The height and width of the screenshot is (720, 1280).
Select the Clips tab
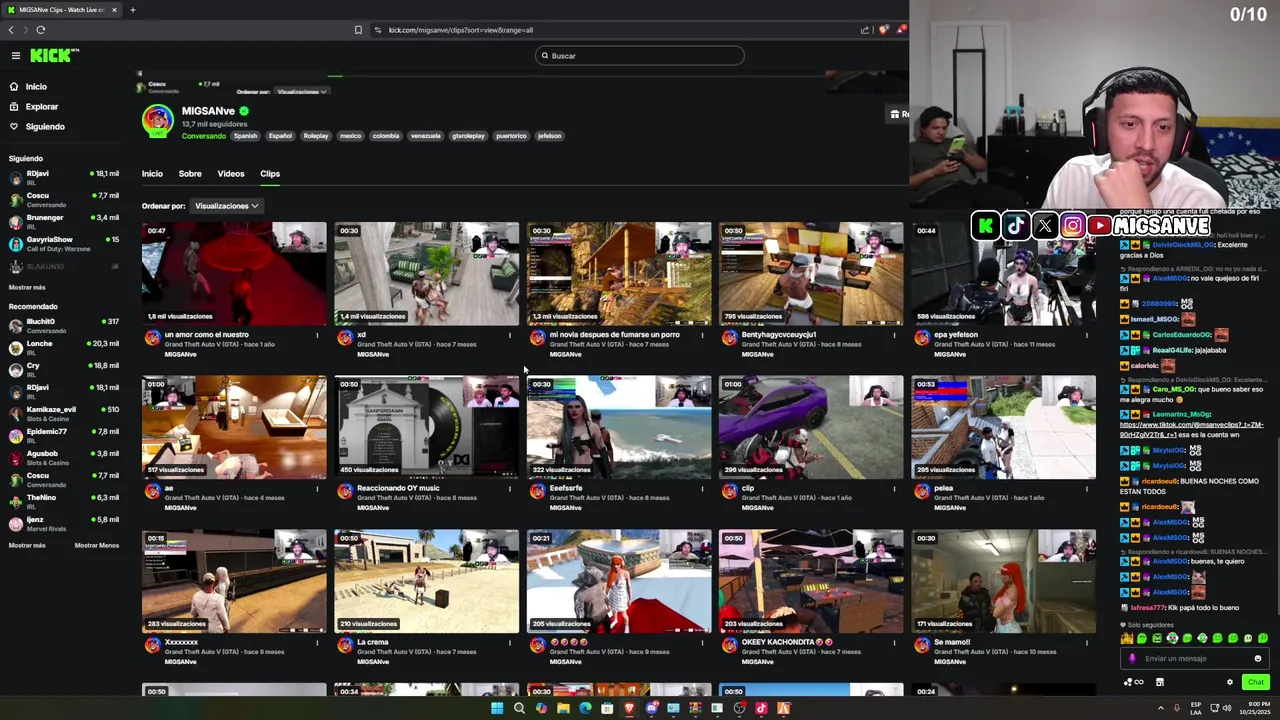click(x=270, y=174)
